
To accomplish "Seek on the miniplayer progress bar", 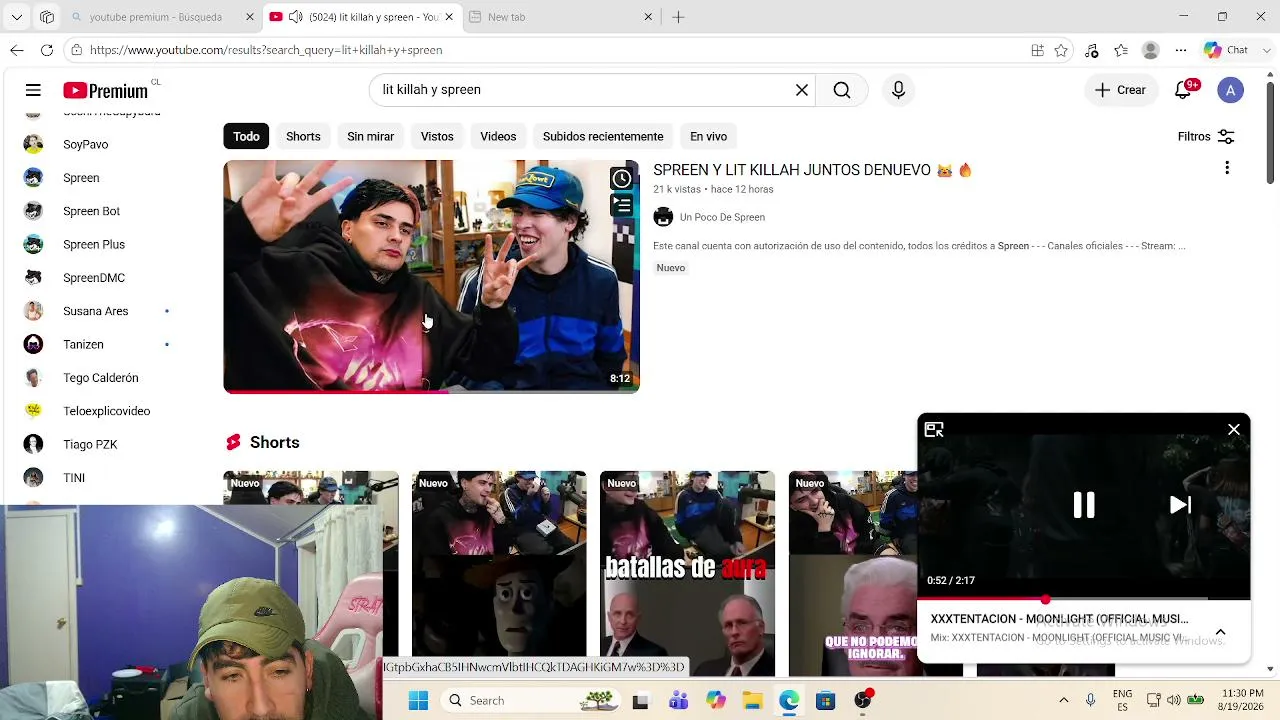I will coord(1084,599).
